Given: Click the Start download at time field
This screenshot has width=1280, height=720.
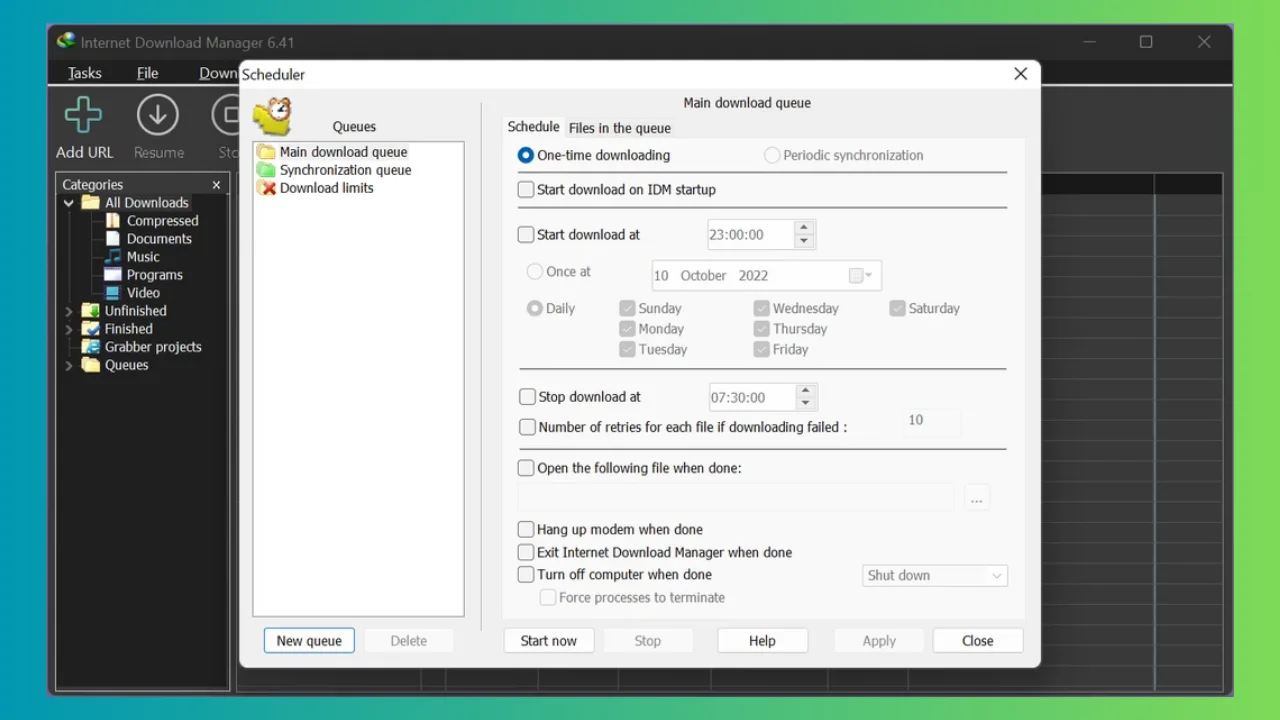Looking at the screenshot, I should tap(751, 235).
